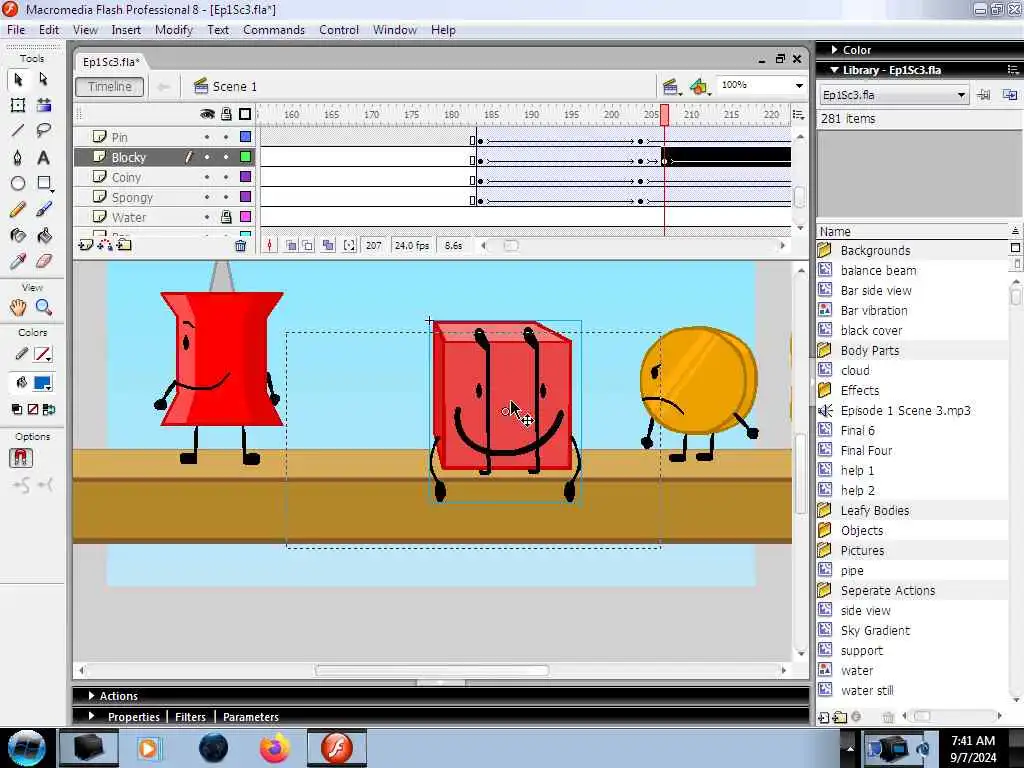Switch to the Parameters tab
1024x768 pixels.
click(x=251, y=716)
